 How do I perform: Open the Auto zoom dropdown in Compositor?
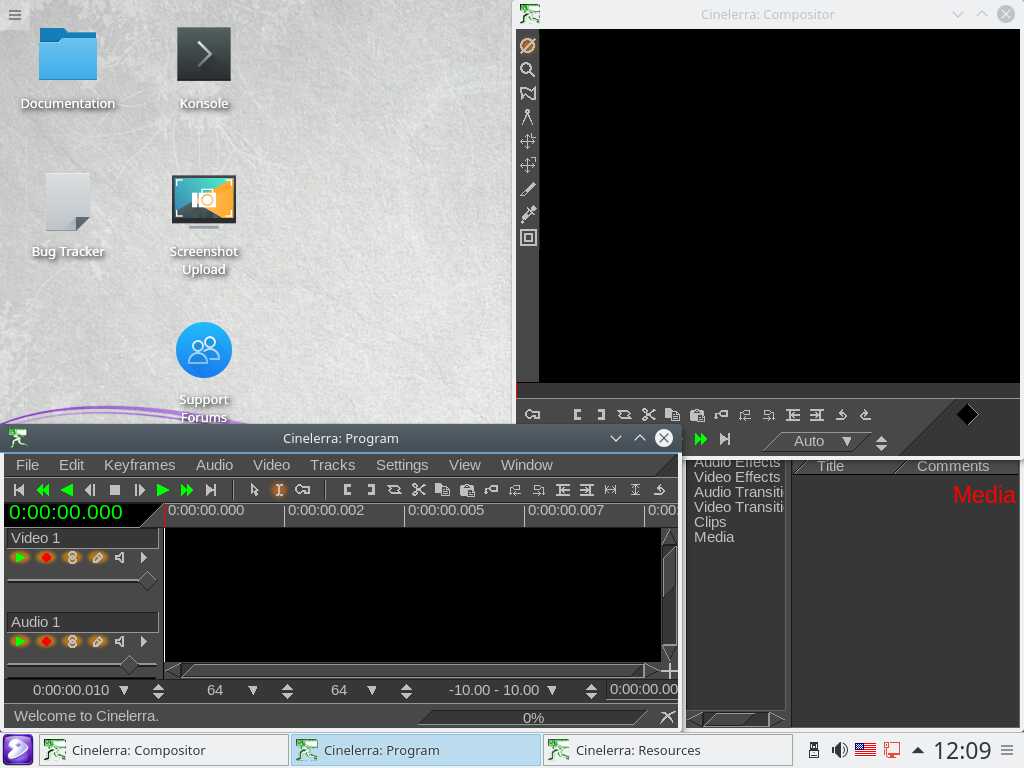coord(846,441)
